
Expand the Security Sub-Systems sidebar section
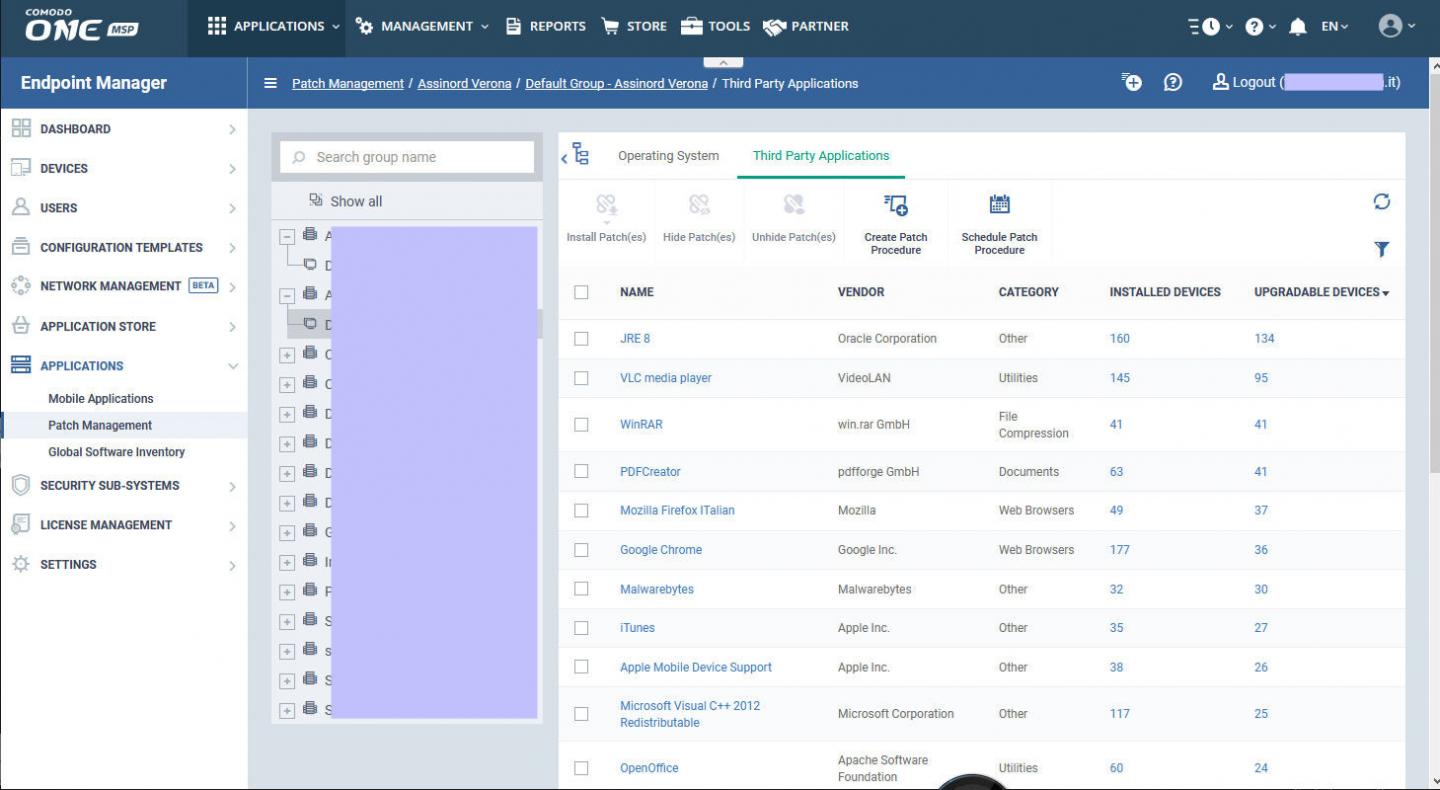[123, 486]
